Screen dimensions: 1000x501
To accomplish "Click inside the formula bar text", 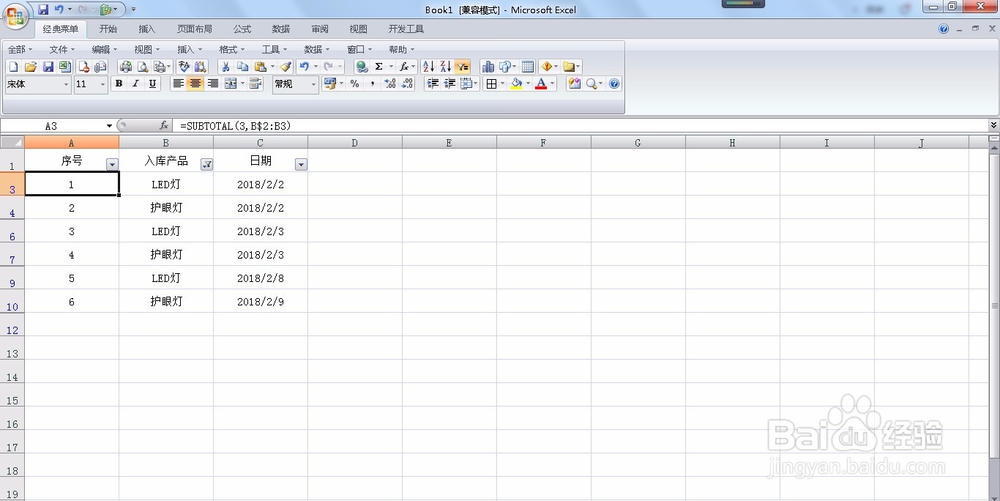I will coord(235,126).
